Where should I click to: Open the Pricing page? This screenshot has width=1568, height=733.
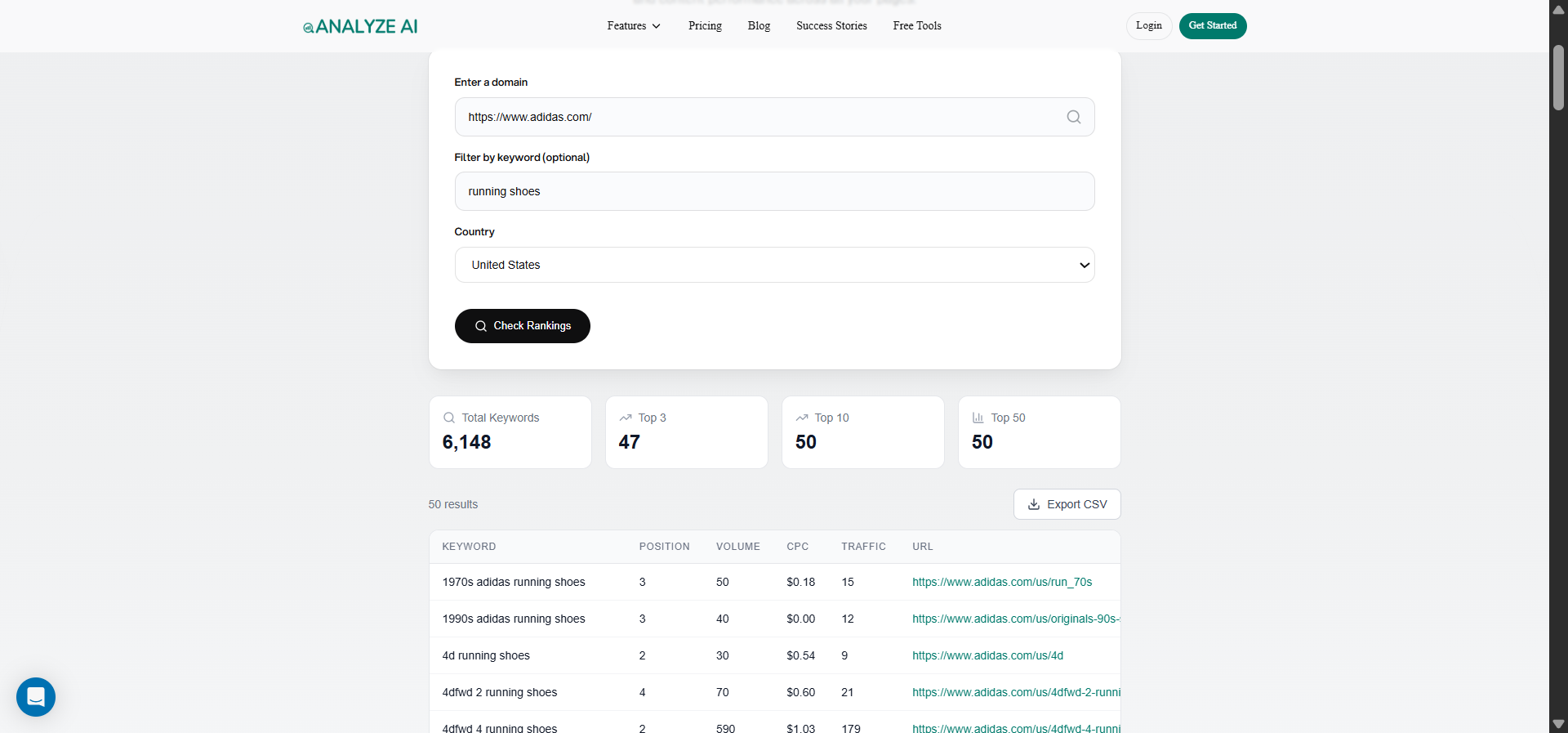coord(705,26)
